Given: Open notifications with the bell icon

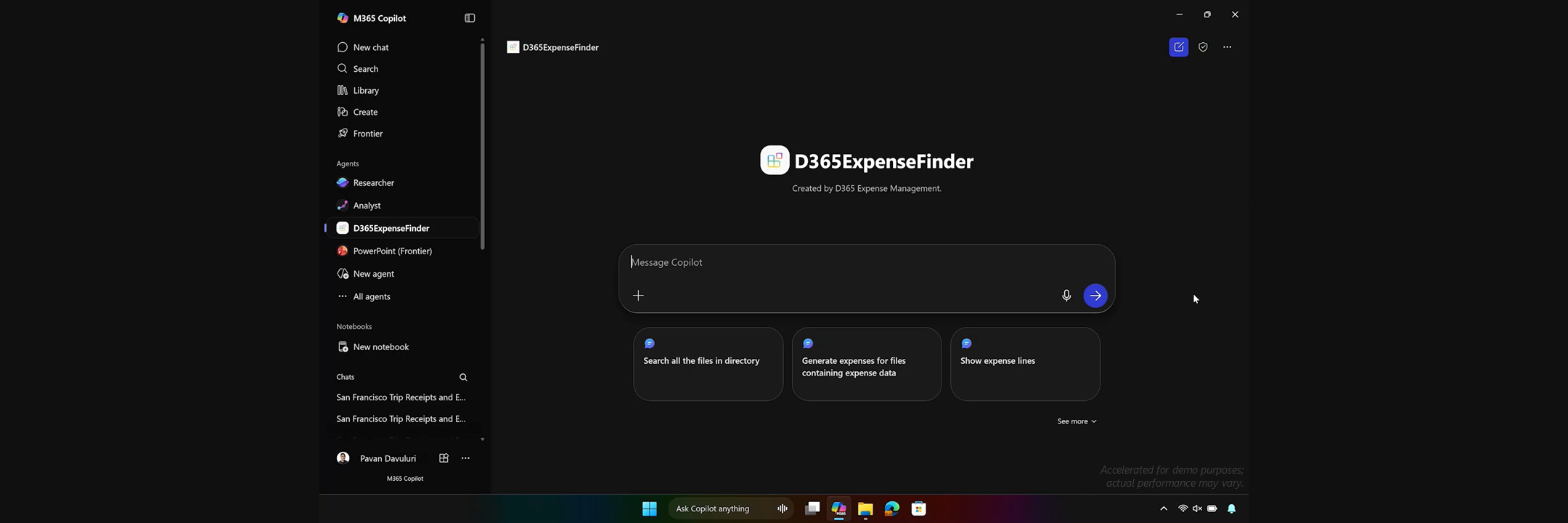Looking at the screenshot, I should tap(1232, 508).
